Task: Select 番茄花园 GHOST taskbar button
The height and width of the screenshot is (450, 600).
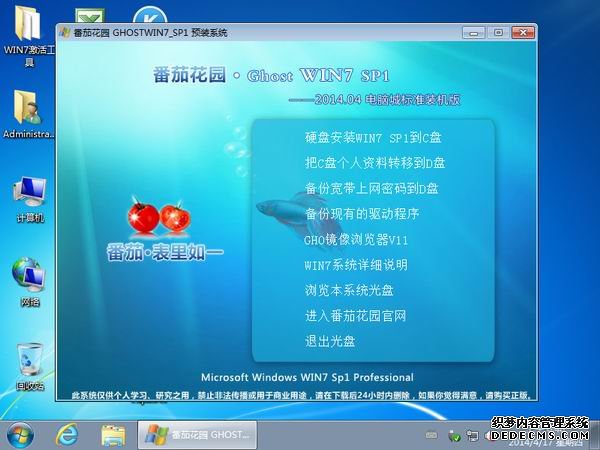Action: [x=197, y=435]
